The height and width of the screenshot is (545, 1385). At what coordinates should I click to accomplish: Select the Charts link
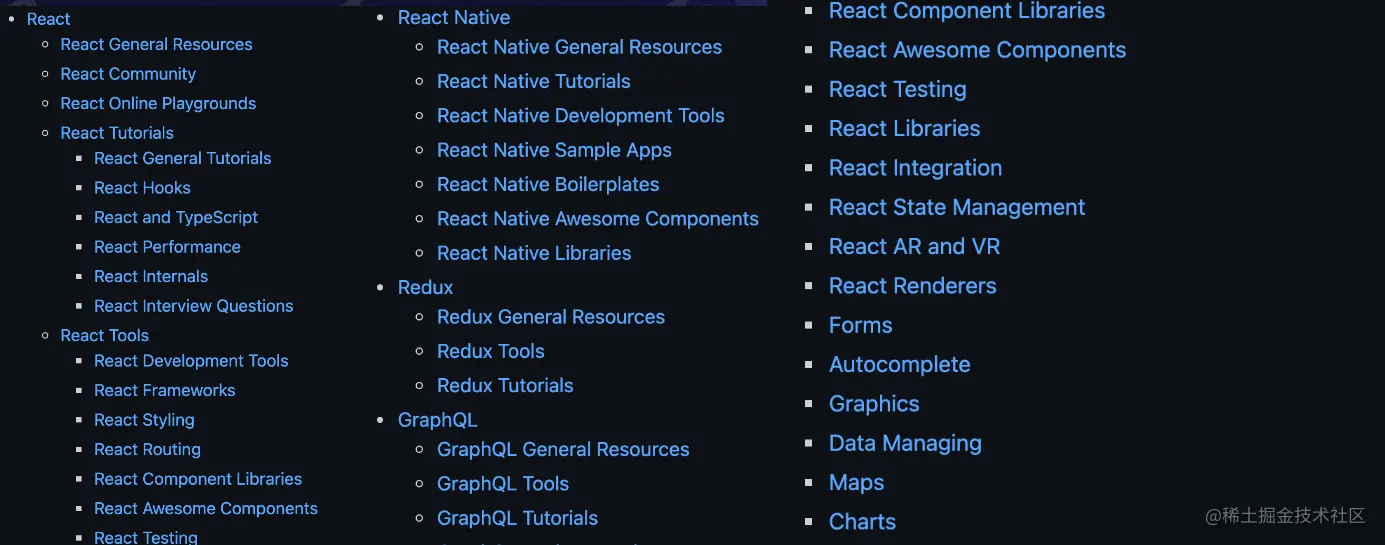pos(862,522)
